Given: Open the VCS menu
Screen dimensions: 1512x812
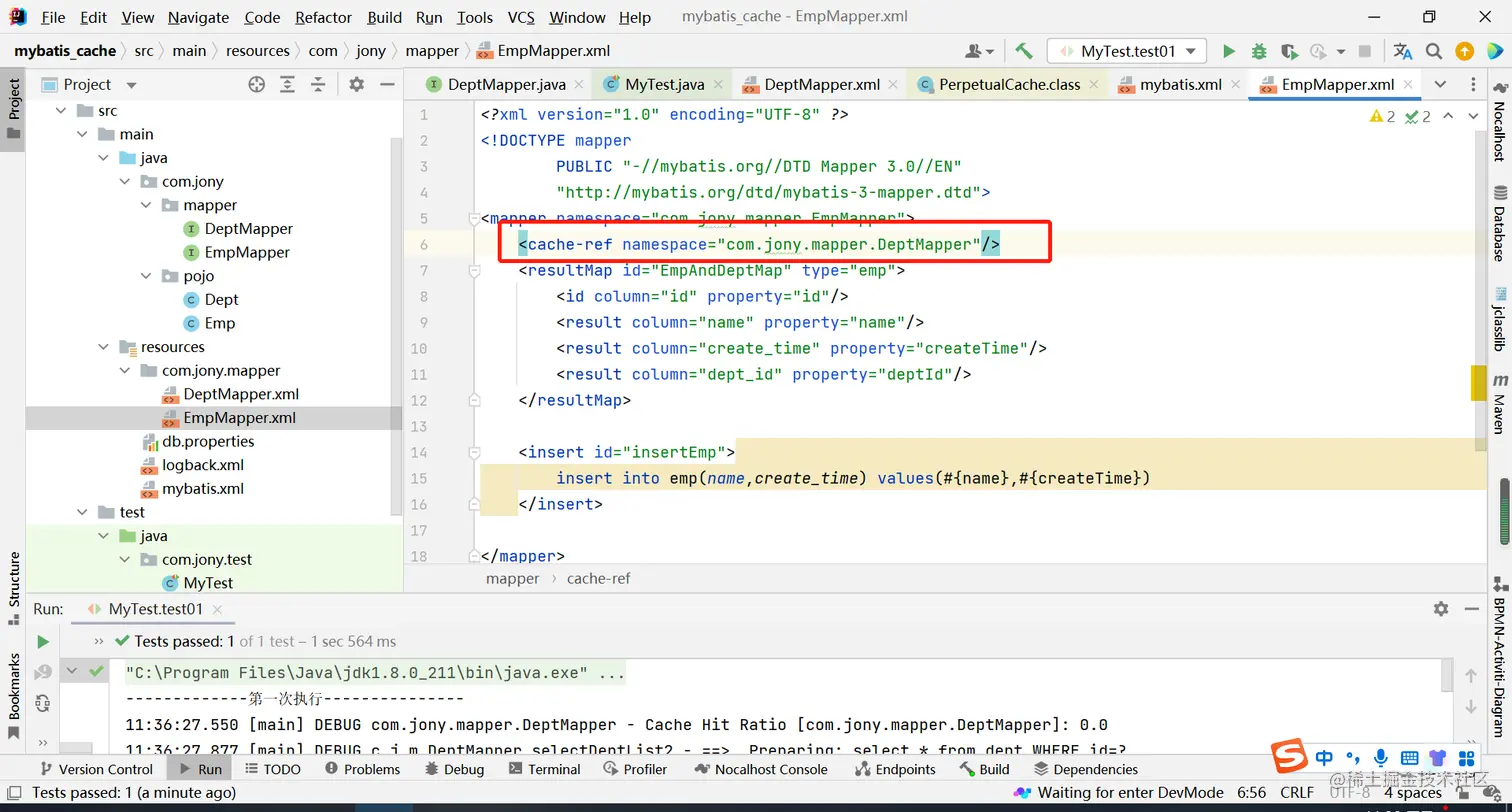Looking at the screenshot, I should 521,17.
